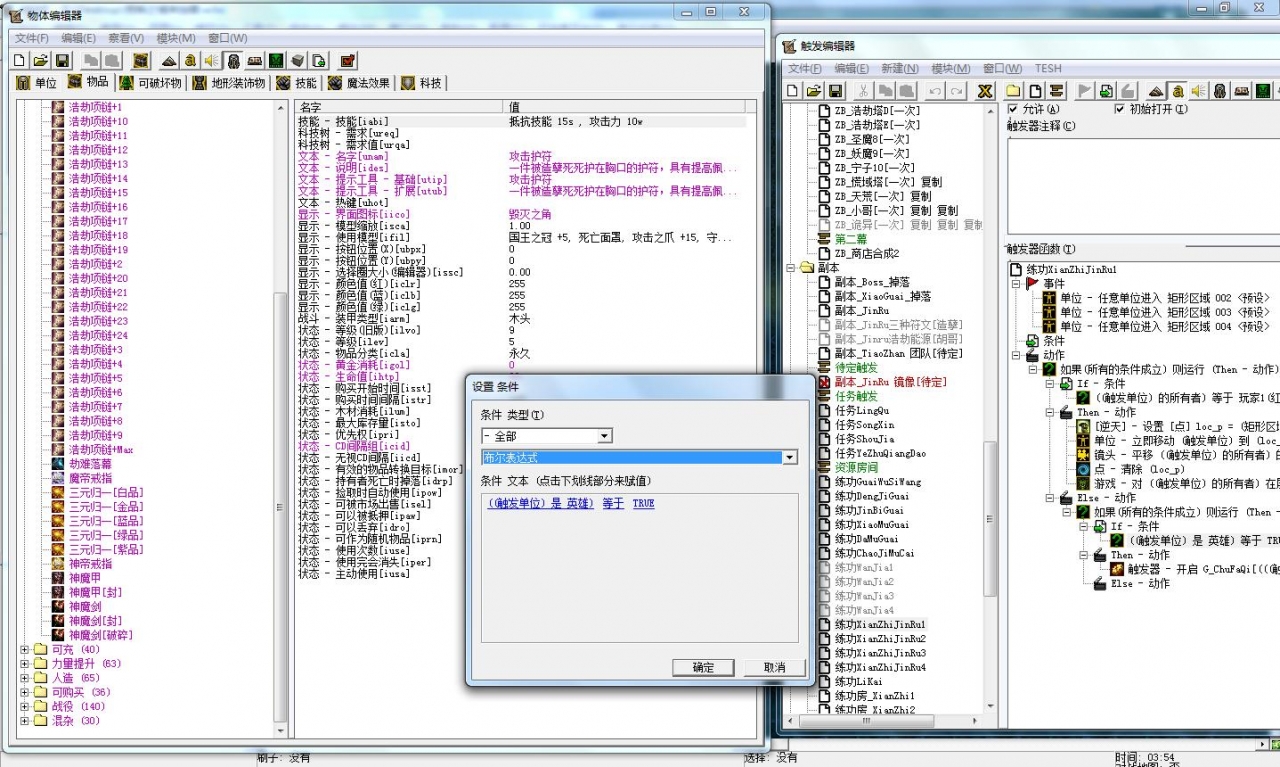Toggle the 允许 checkbox

tap(1013, 109)
